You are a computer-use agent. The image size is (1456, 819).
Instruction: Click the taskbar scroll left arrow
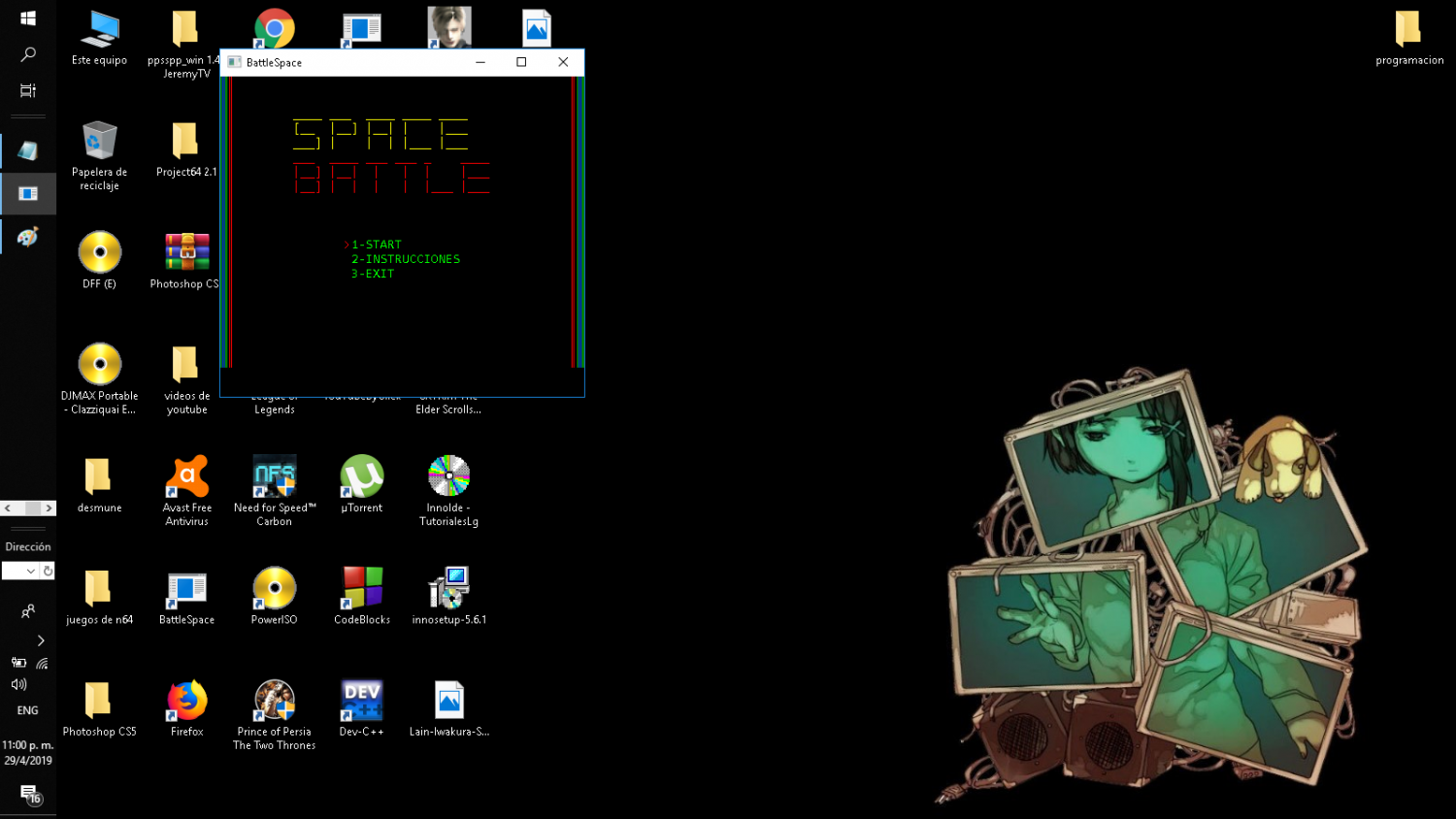[x=8, y=508]
